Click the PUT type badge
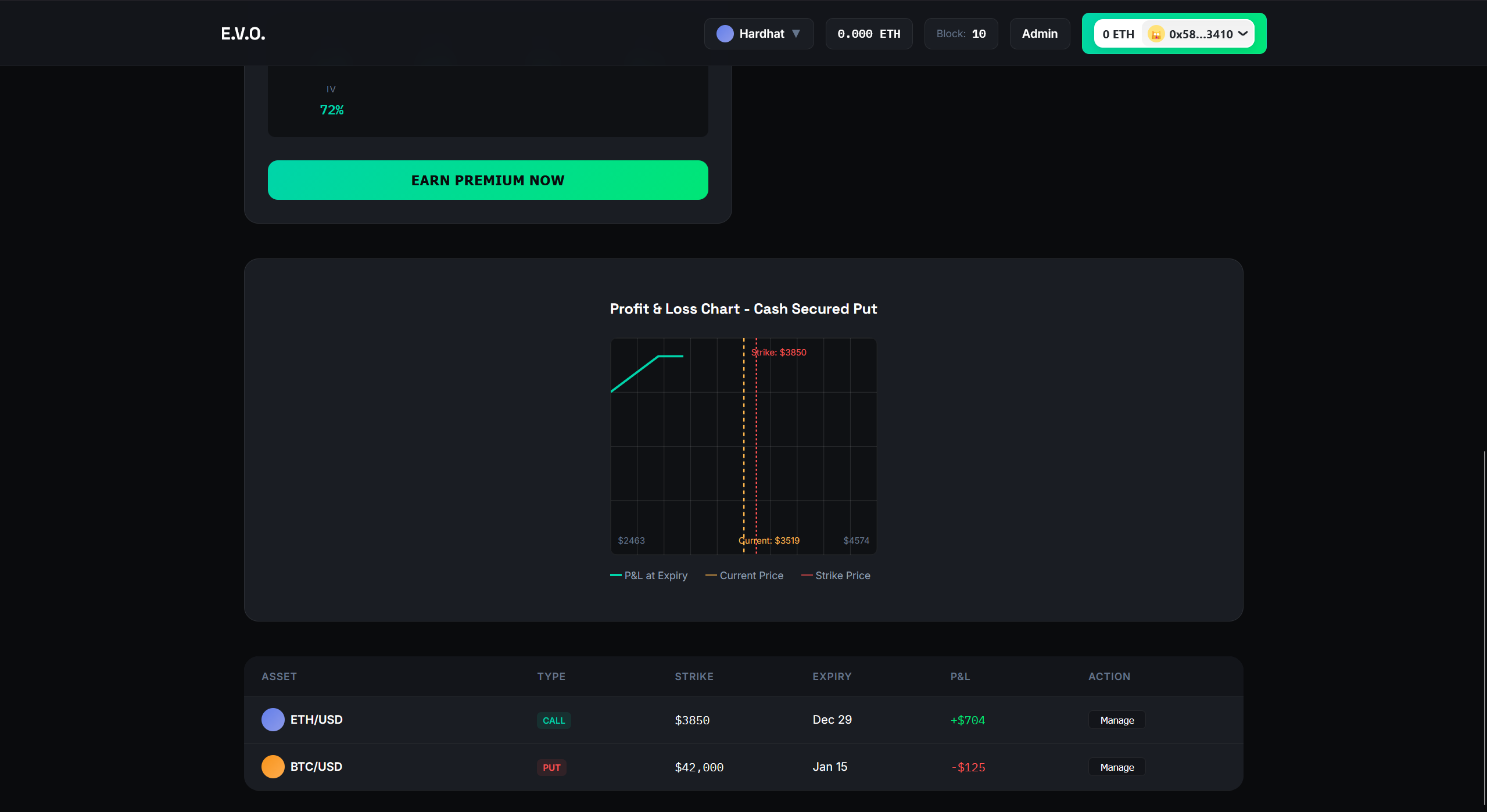This screenshot has width=1487, height=812. pos(551,767)
